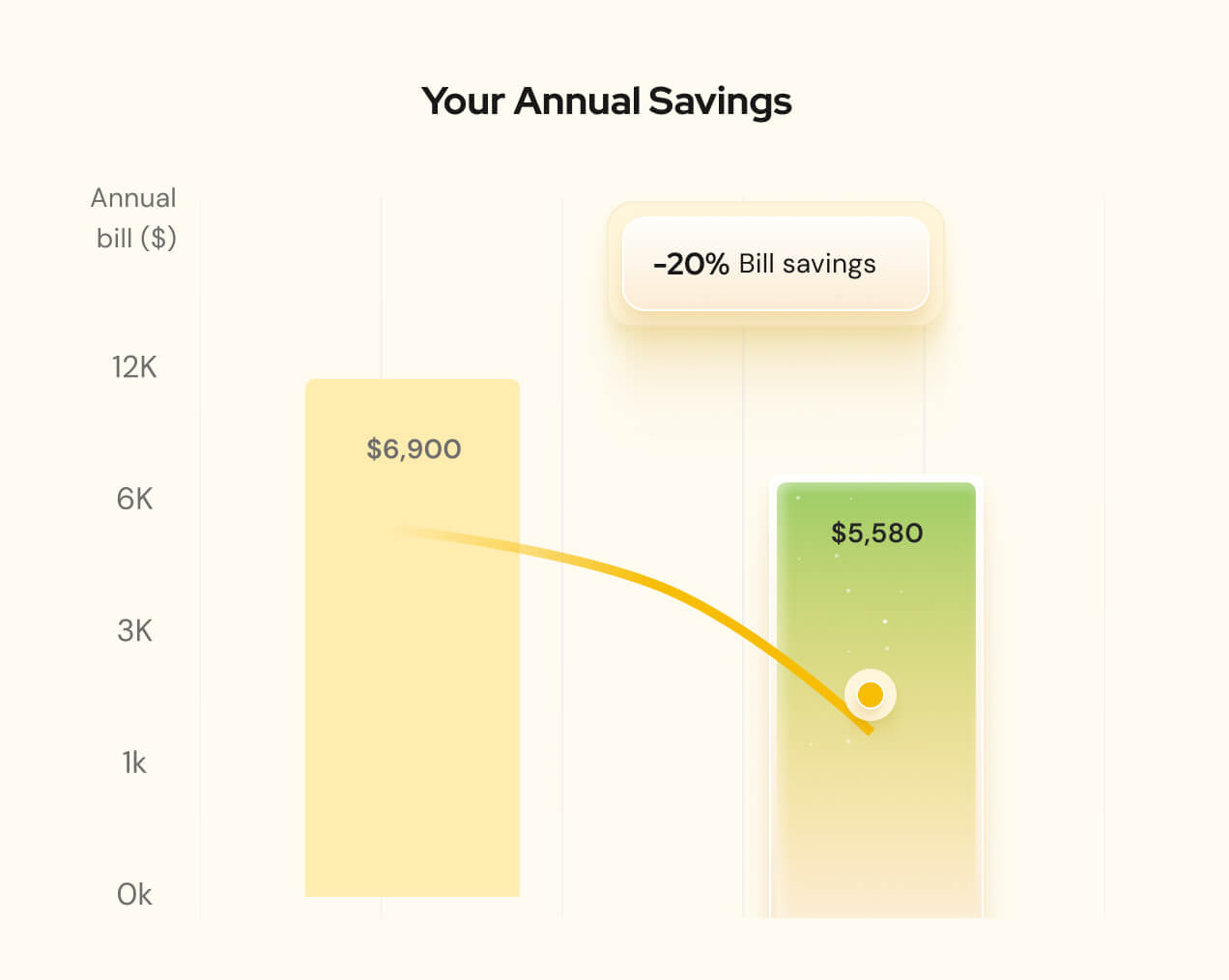Screen dimensions: 1229x980
Task: Click the 'Bill savings' text in the badge
Action: click(x=807, y=264)
